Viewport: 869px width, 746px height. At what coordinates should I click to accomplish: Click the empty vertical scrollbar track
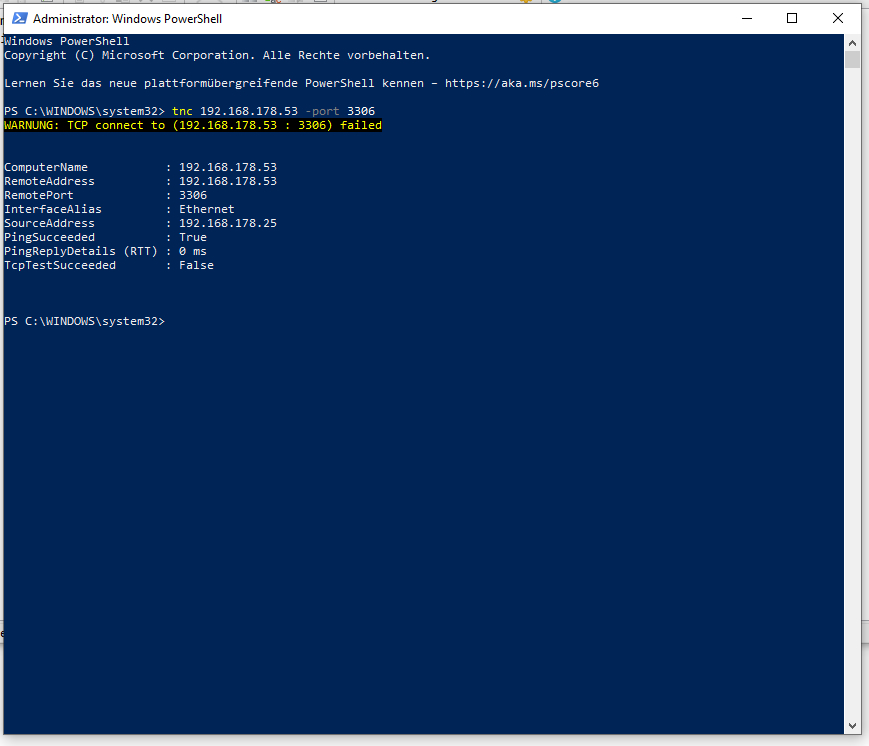pyautogui.click(x=852, y=388)
